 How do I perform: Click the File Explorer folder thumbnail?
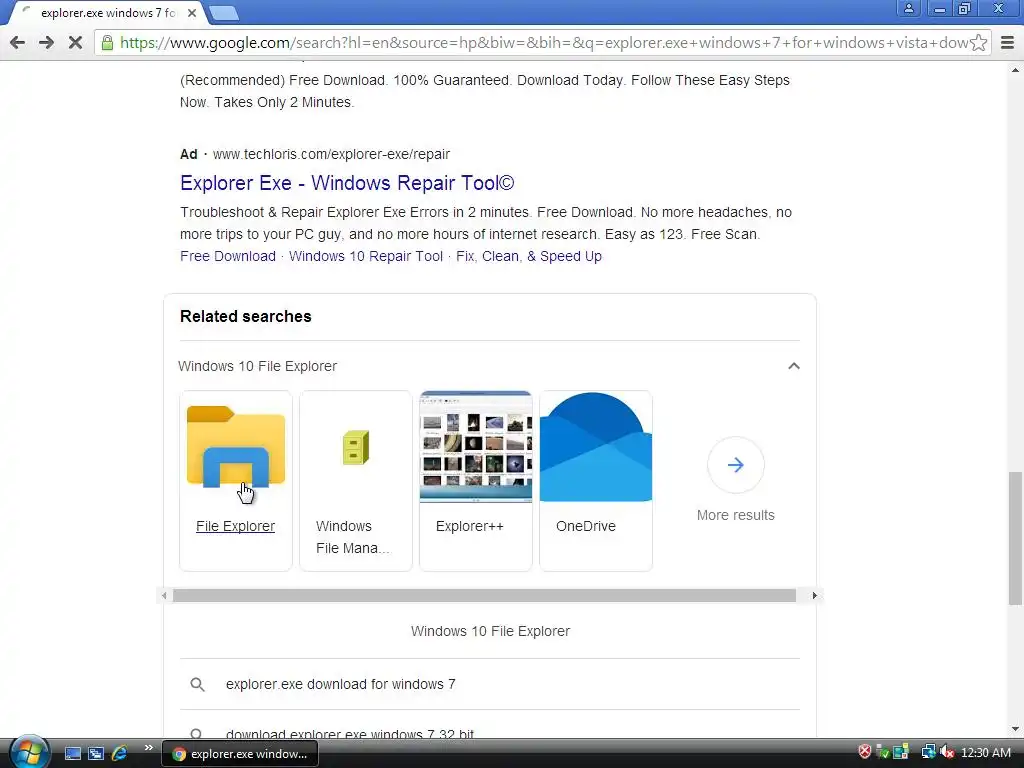click(236, 447)
